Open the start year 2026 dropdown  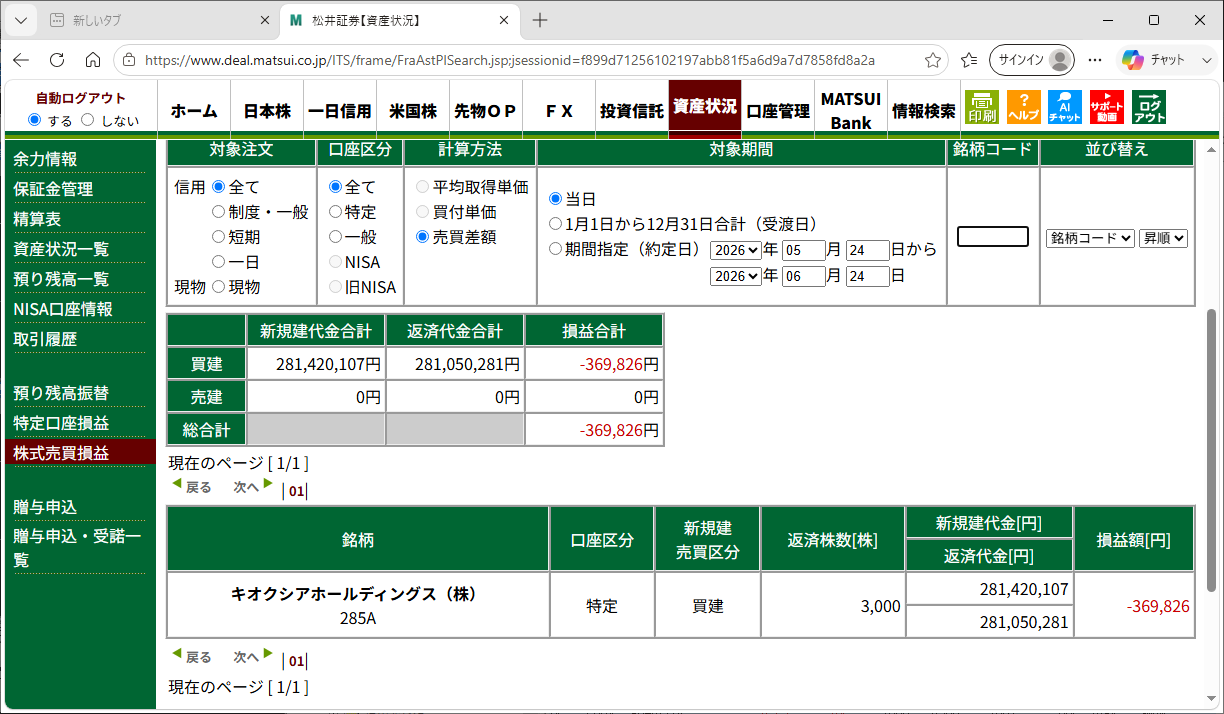[x=736, y=250]
